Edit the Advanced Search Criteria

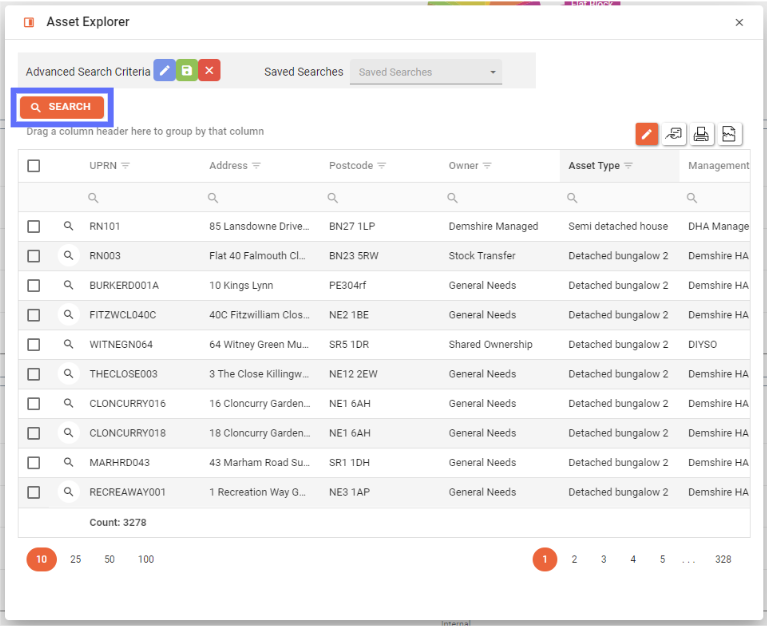point(164,71)
